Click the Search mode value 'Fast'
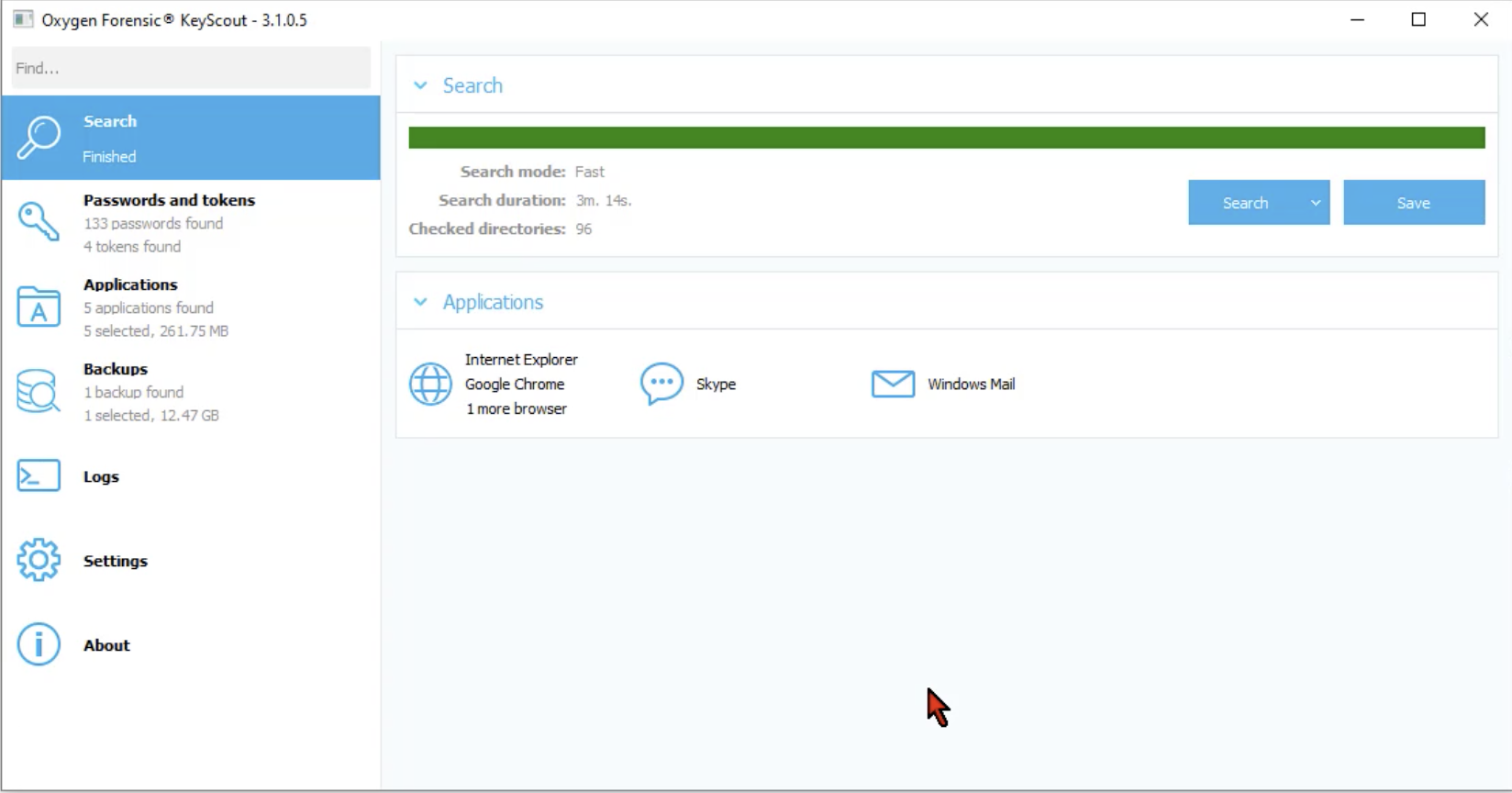This screenshot has height=793, width=1512. coord(590,172)
